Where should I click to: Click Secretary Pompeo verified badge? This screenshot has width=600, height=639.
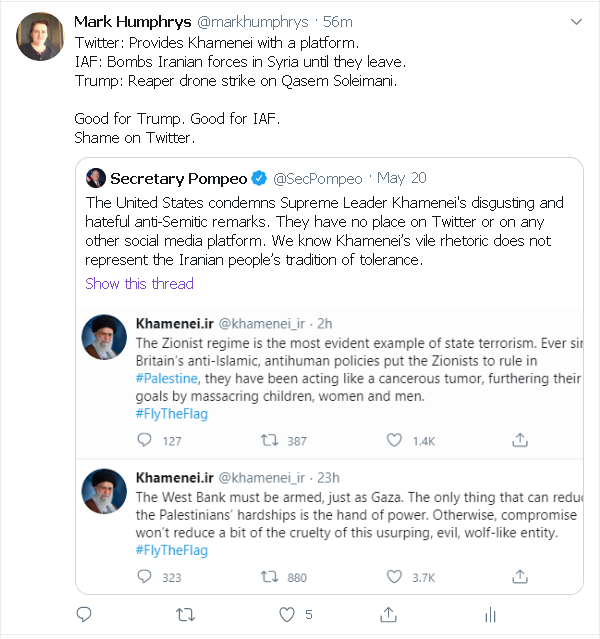[x=258, y=178]
